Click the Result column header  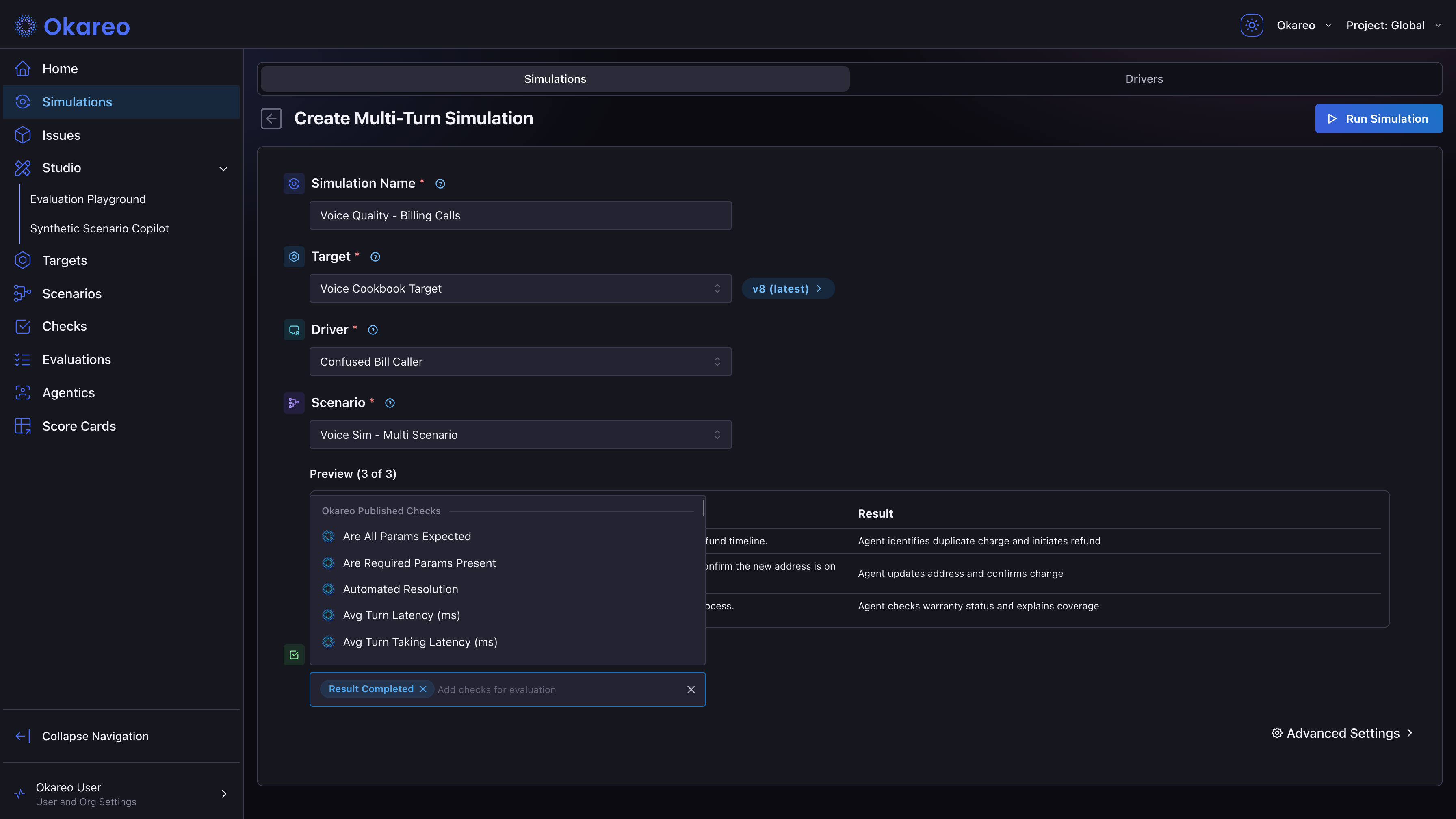(x=875, y=514)
